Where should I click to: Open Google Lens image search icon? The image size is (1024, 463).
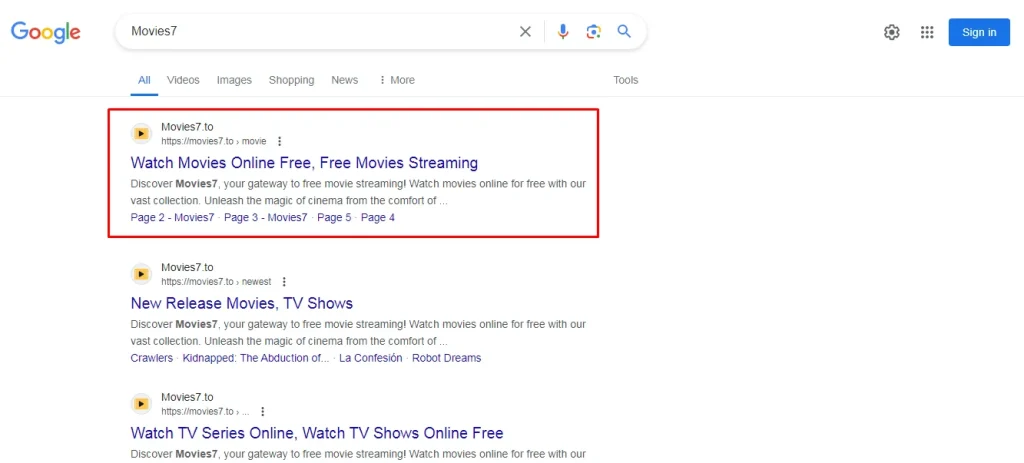pyautogui.click(x=594, y=31)
